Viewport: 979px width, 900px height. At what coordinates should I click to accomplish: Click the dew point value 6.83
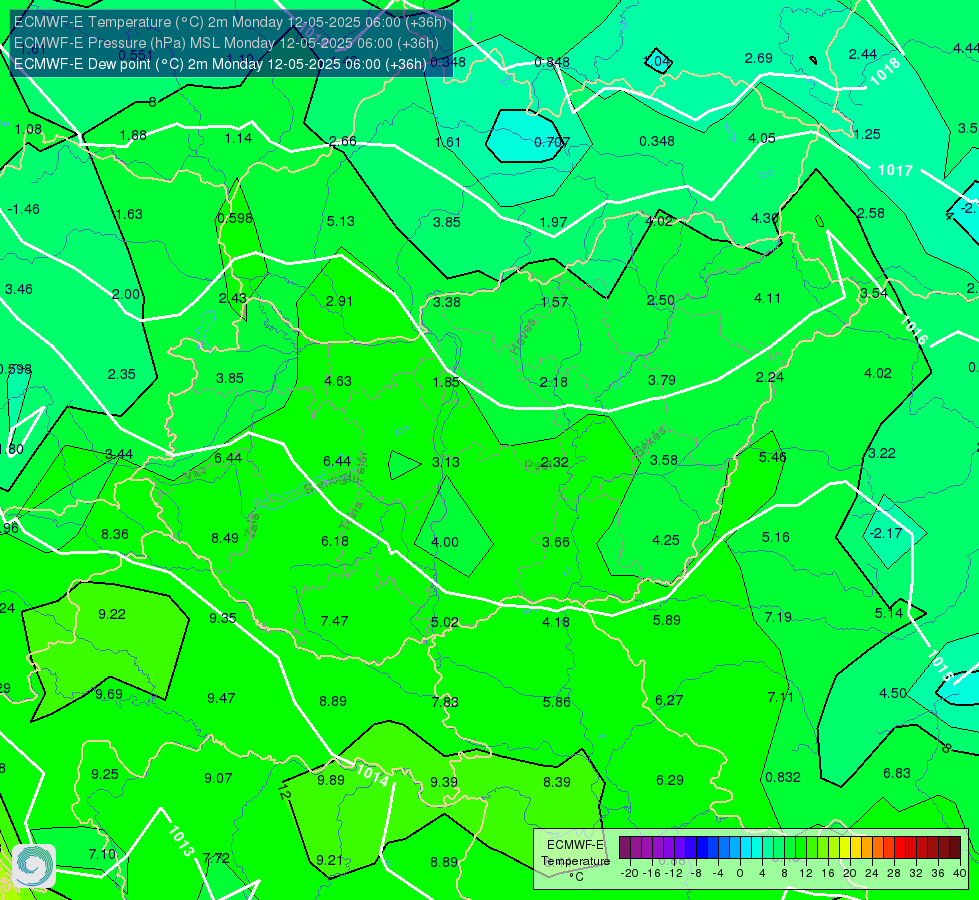tap(897, 774)
